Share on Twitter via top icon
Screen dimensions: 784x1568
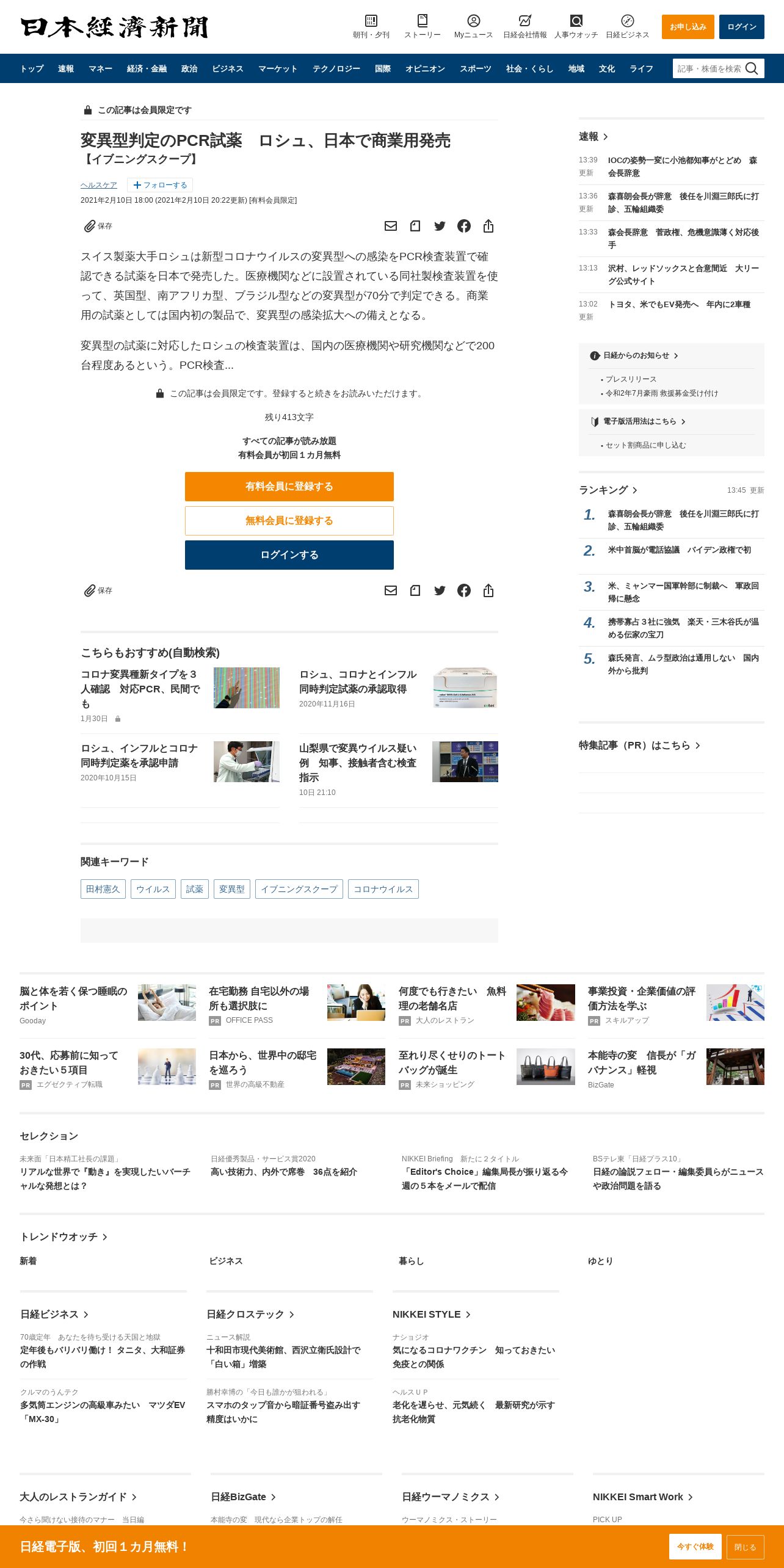(440, 226)
